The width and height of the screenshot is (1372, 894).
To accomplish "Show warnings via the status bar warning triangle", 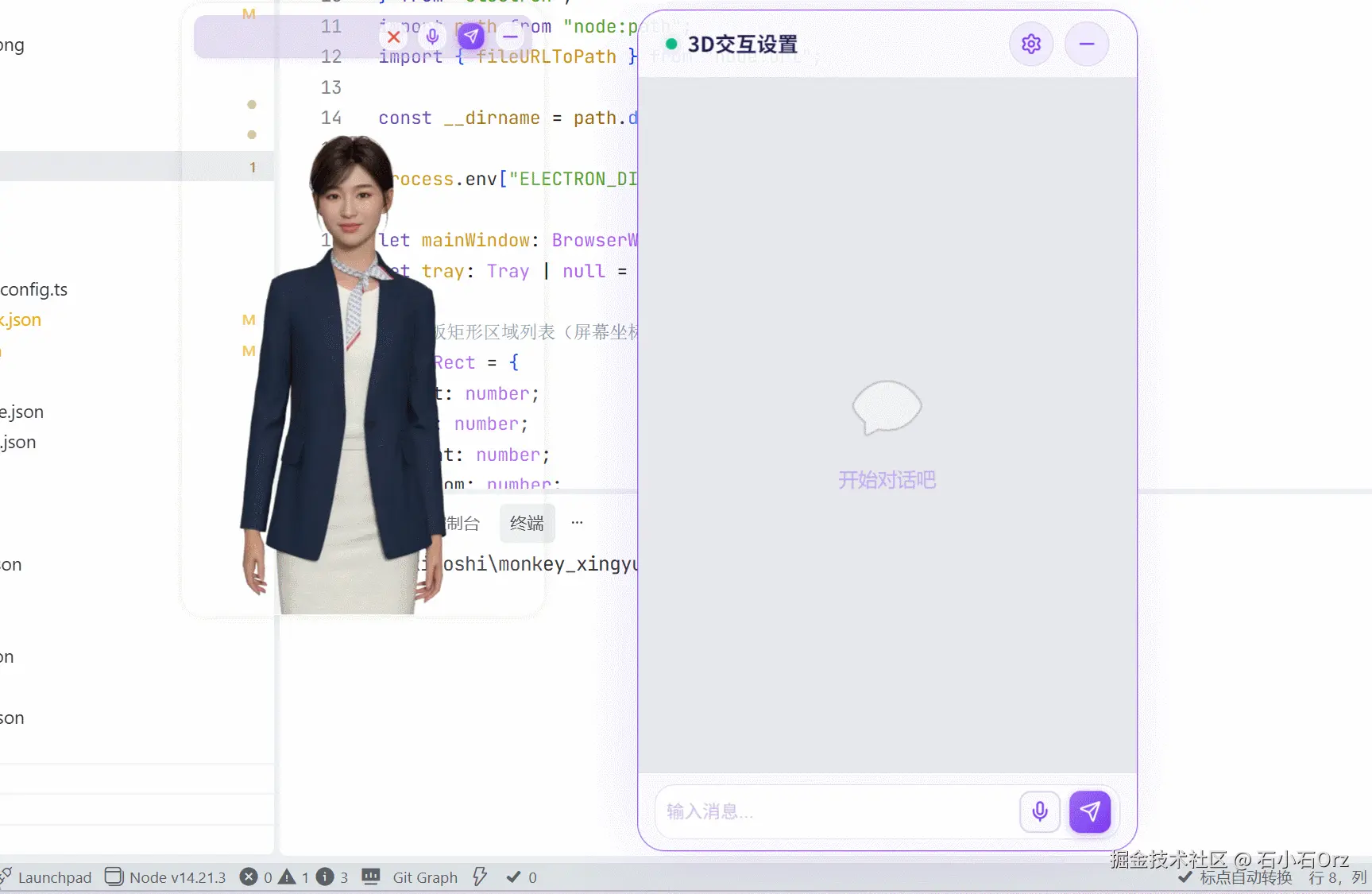I will [x=287, y=877].
